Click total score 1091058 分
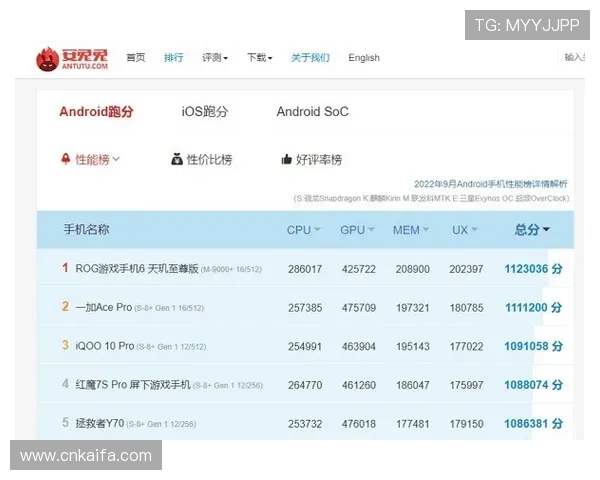The width and height of the screenshot is (600, 480). pyautogui.click(x=533, y=346)
